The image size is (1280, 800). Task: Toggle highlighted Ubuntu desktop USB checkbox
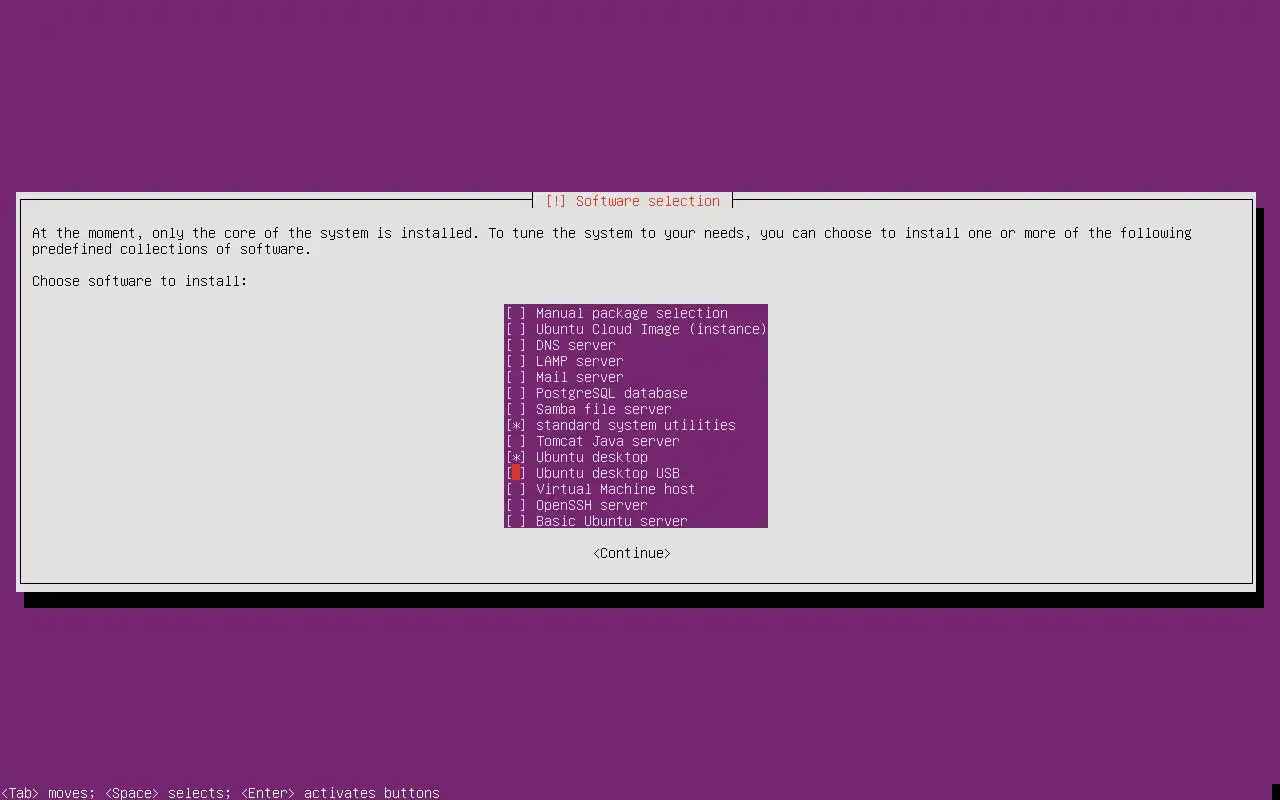516,473
